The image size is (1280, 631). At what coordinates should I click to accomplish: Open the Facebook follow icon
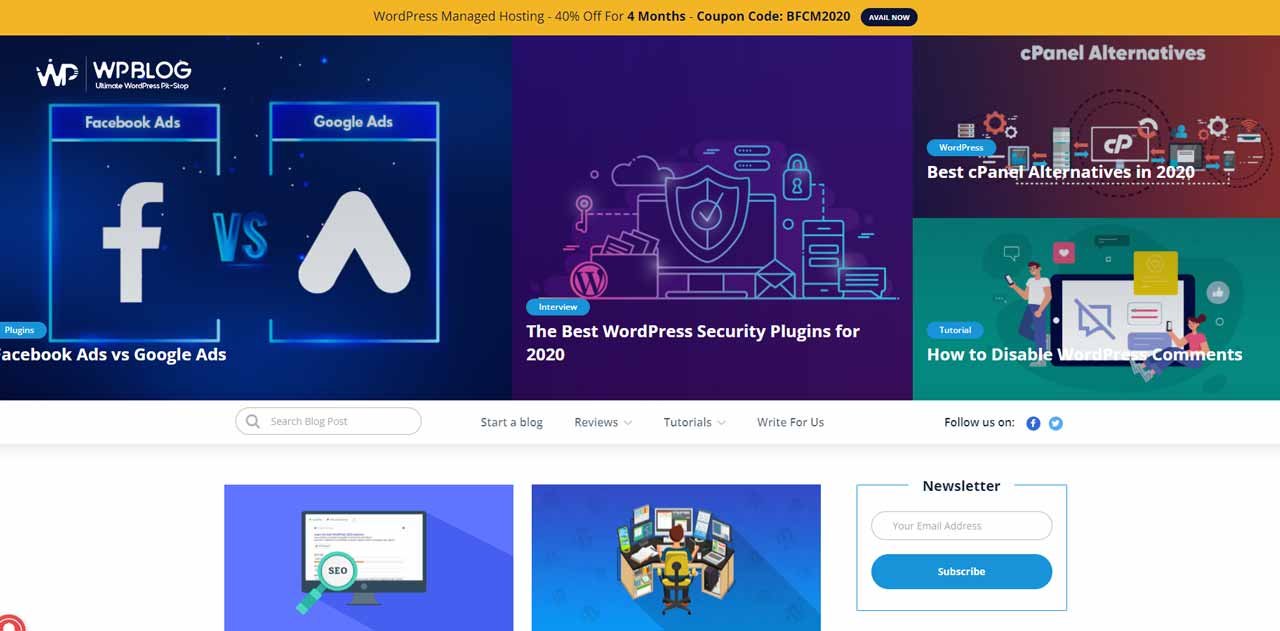click(x=1033, y=423)
